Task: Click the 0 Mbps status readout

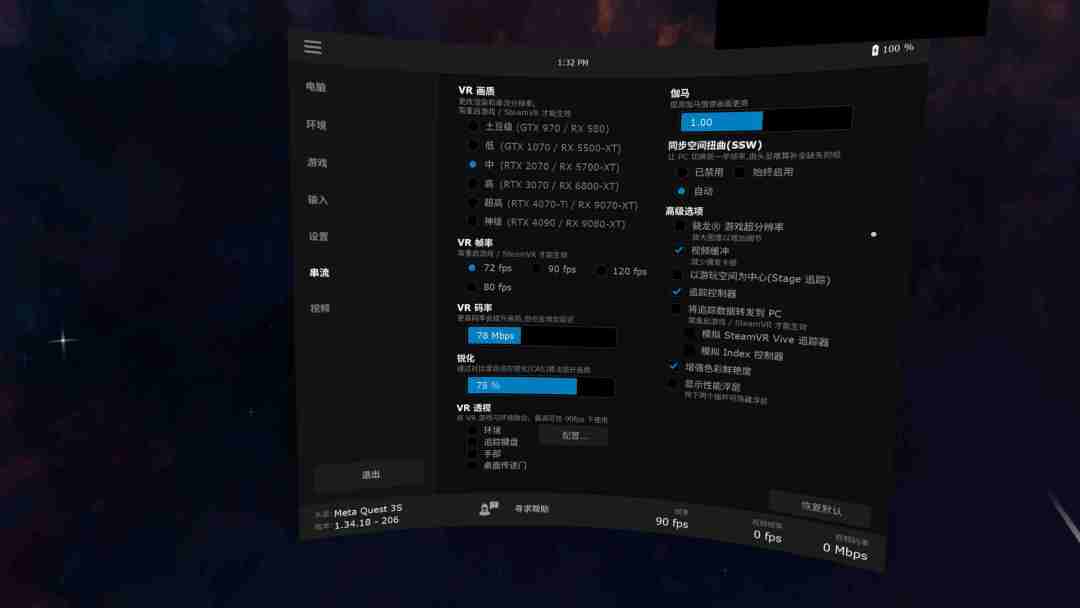Action: click(x=844, y=550)
